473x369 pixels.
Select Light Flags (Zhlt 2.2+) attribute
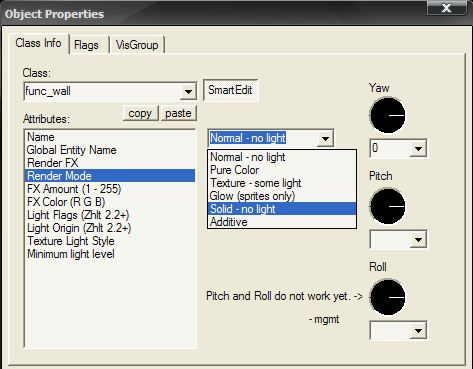click(110, 215)
